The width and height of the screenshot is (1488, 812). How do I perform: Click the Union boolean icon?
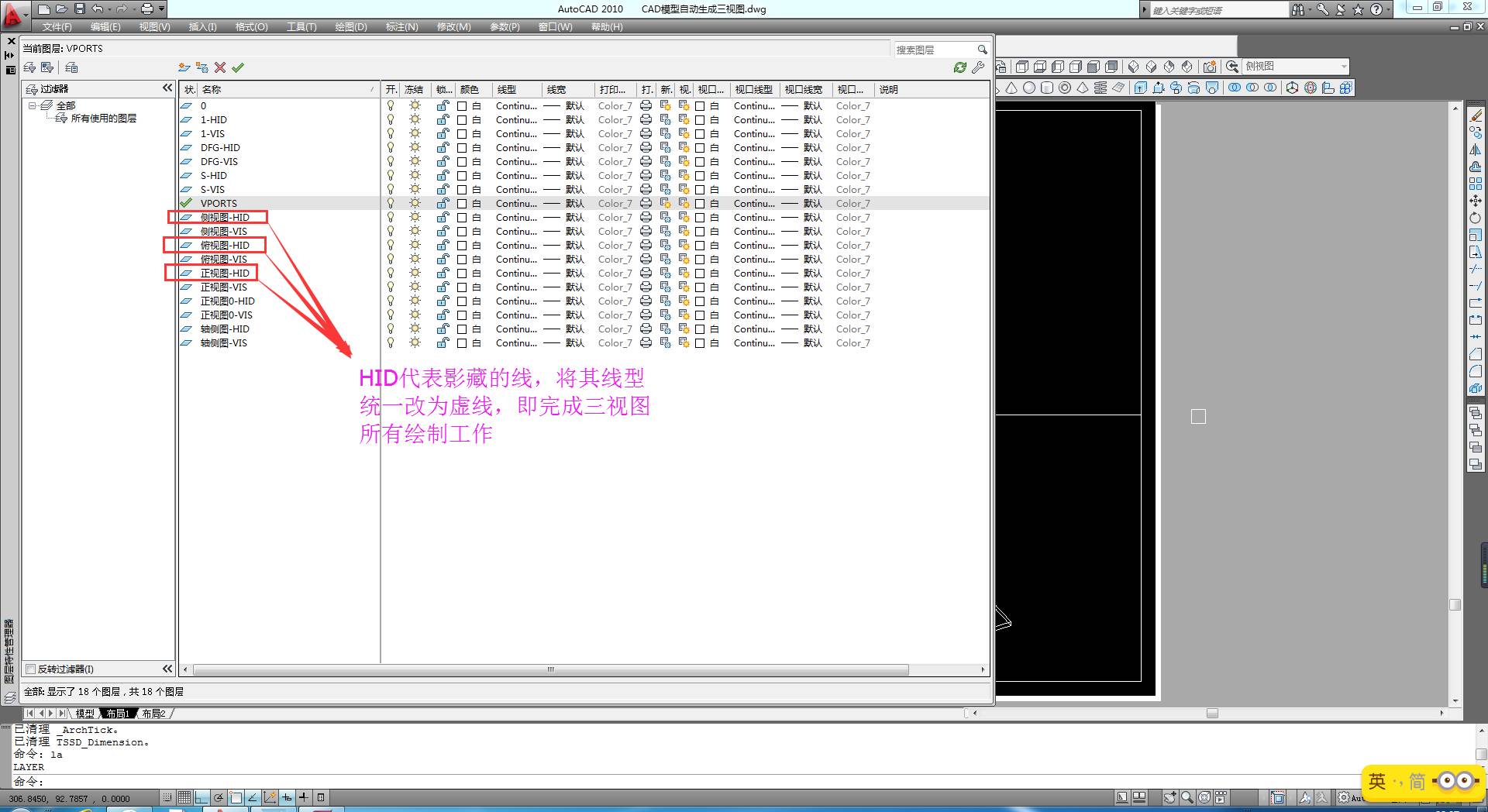click(x=1235, y=88)
